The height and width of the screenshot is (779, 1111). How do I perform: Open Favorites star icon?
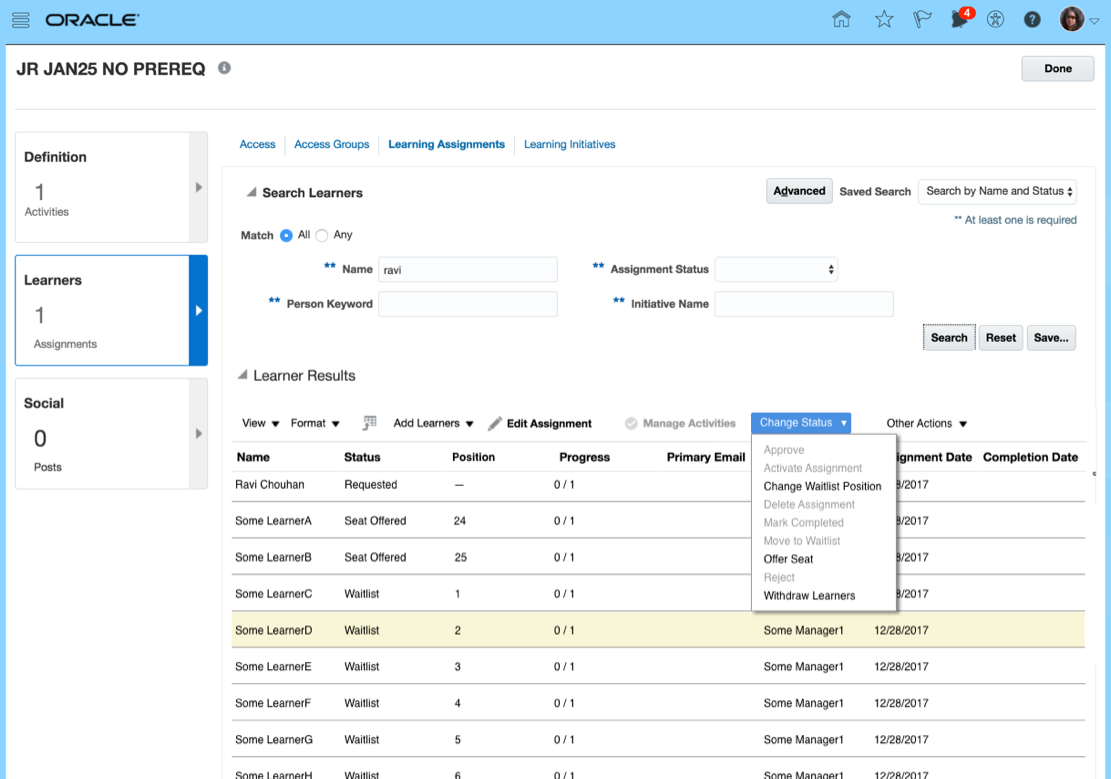point(884,20)
